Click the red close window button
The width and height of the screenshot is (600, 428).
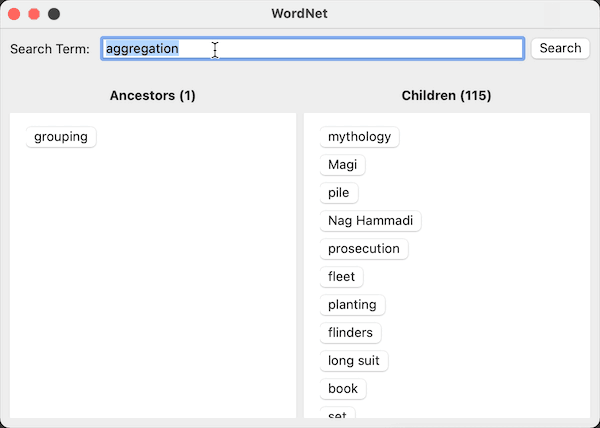pos(14,14)
